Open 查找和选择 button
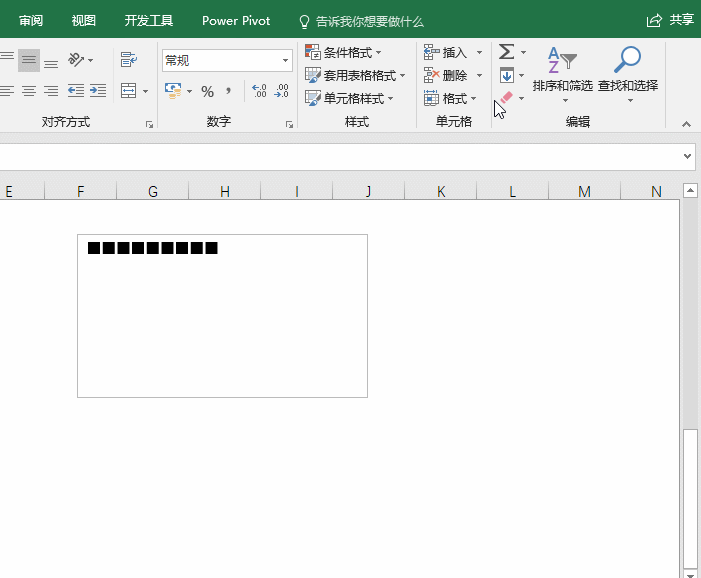 coord(628,75)
